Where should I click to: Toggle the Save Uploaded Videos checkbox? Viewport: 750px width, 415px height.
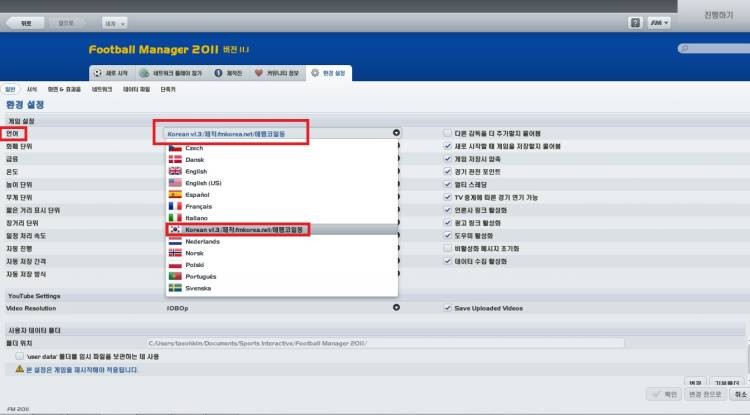click(448, 308)
